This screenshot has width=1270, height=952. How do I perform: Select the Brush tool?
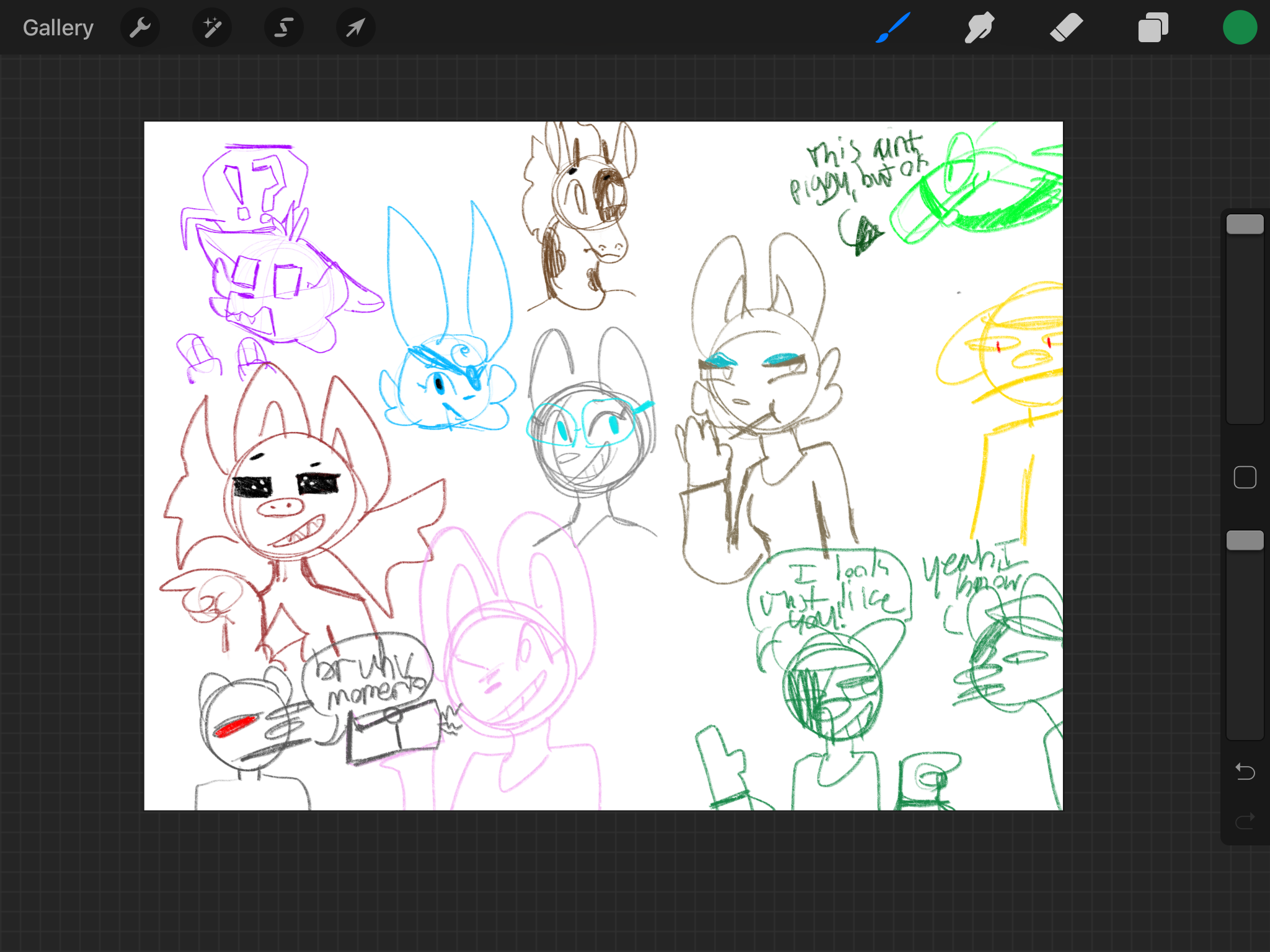893,28
